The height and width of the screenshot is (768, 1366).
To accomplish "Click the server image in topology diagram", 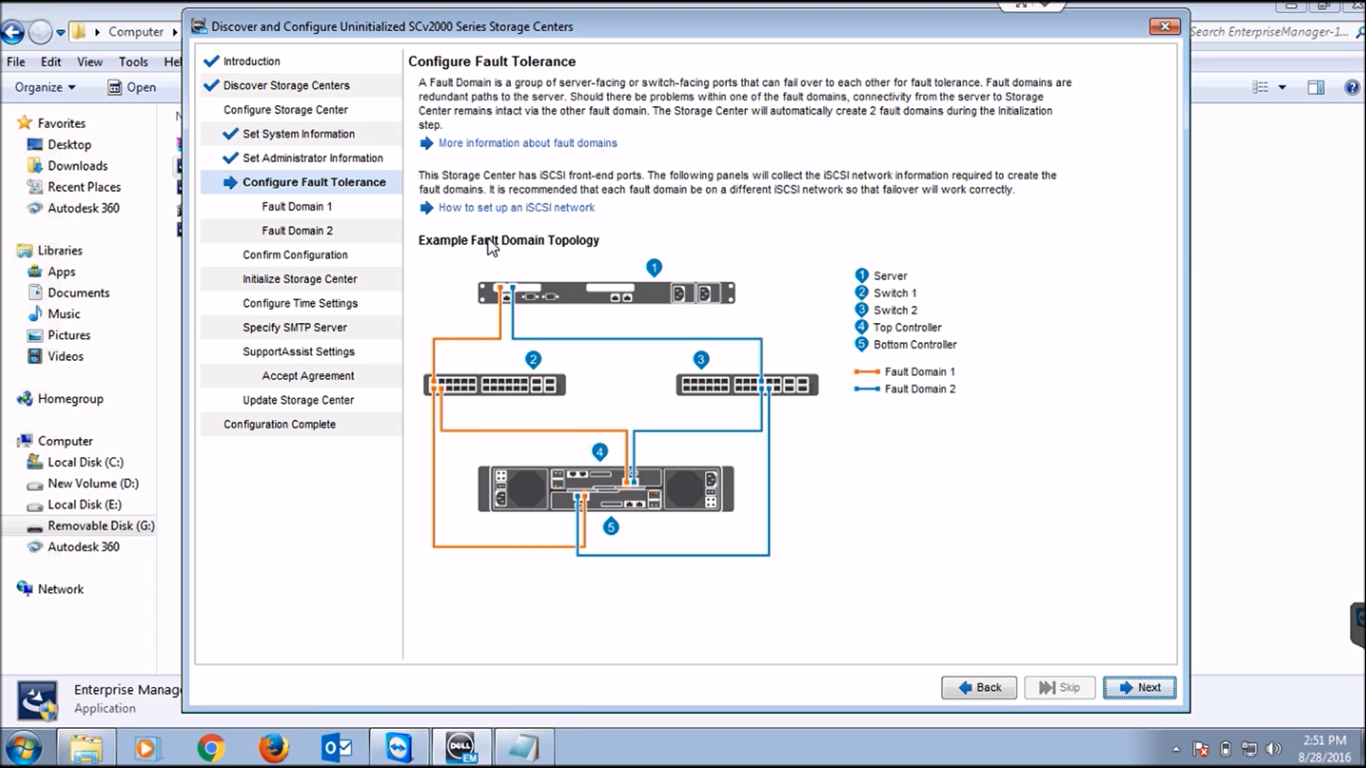I will click(606, 293).
